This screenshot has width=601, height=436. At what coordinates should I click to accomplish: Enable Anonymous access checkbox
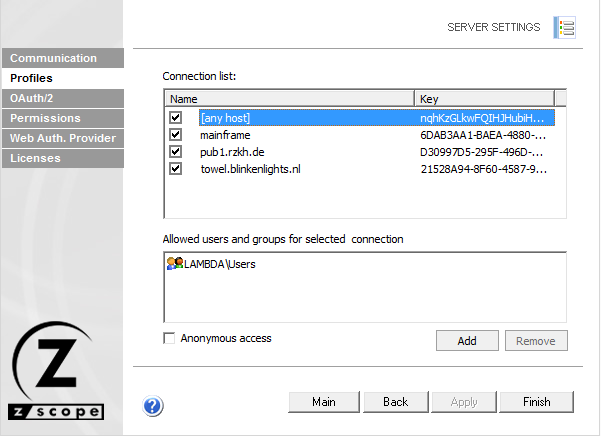(x=169, y=339)
